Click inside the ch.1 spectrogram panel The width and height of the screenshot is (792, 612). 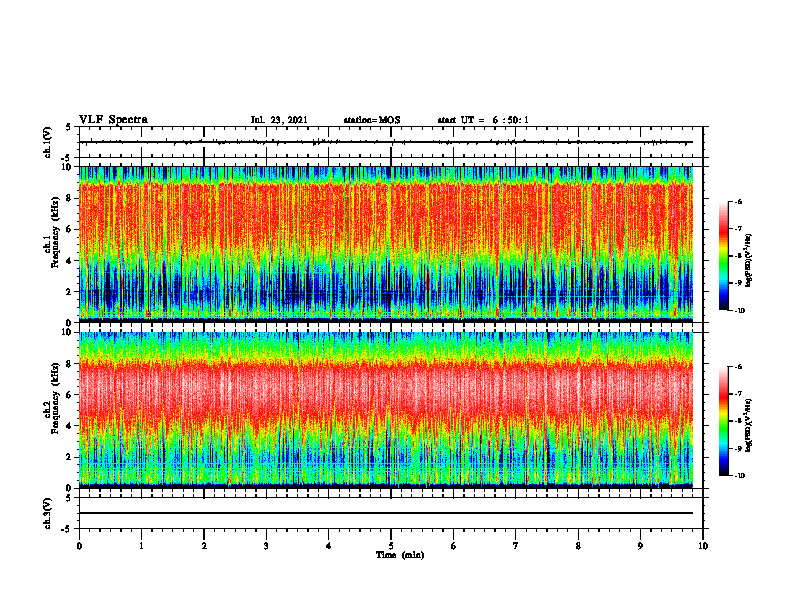click(x=386, y=243)
